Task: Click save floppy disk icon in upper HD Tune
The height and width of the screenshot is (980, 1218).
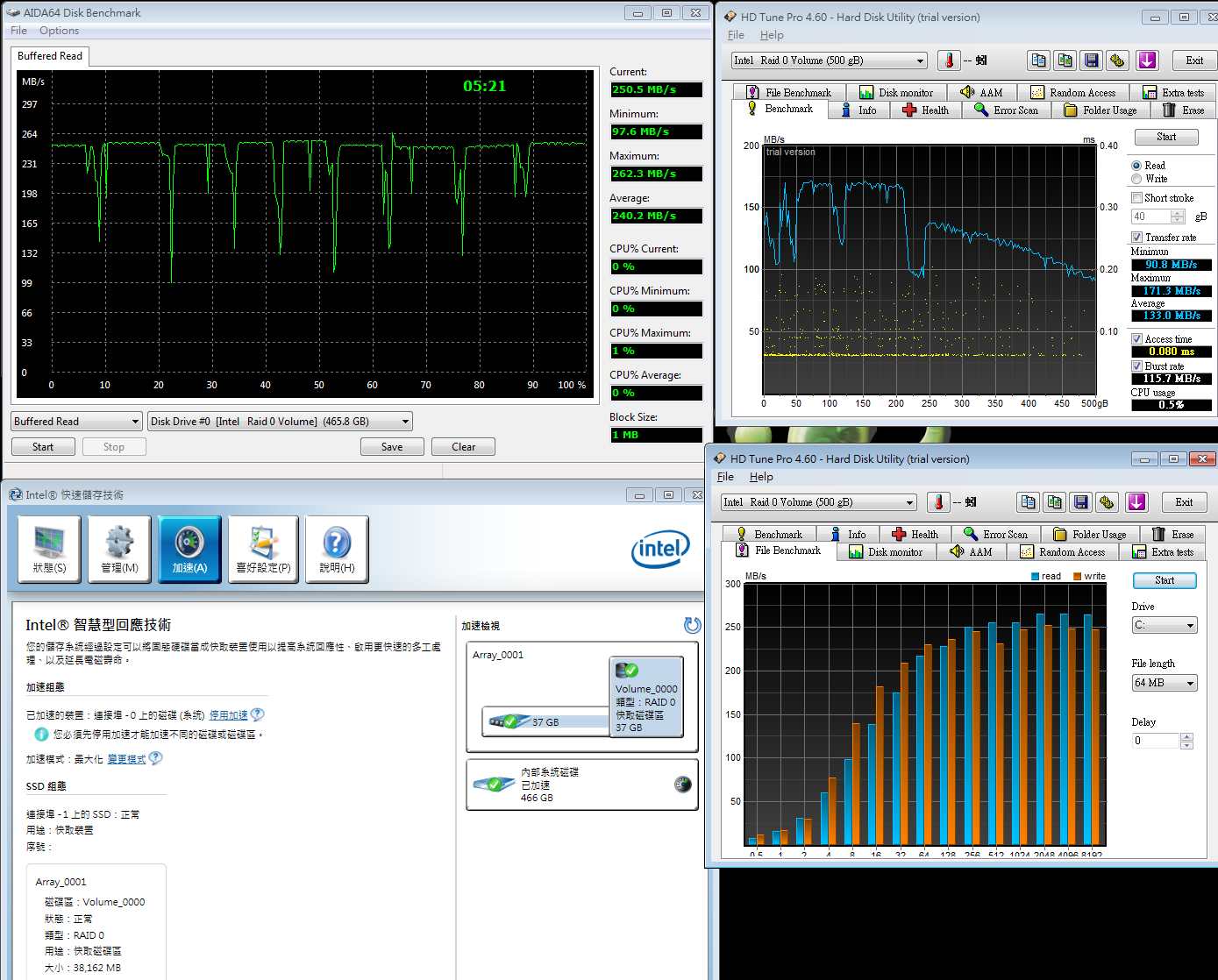Action: click(1092, 60)
